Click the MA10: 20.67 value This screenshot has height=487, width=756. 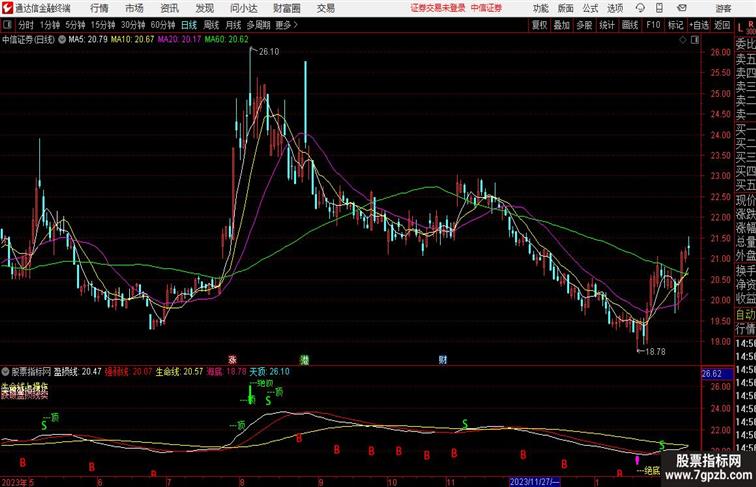pyautogui.click(x=132, y=40)
